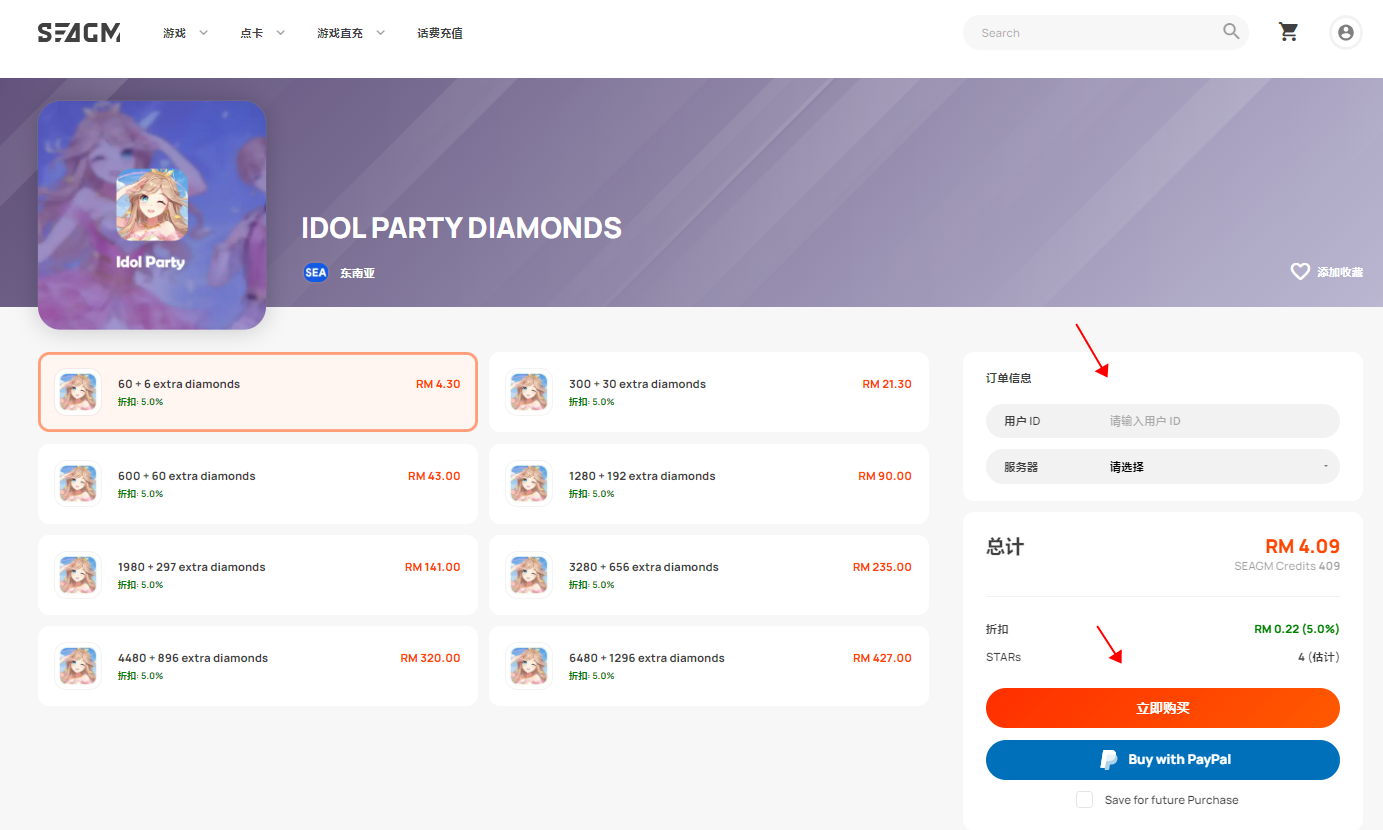Click the 3280 + 656 diamonds product icon
Screen dimensions: 1383x830
[x=528, y=575]
